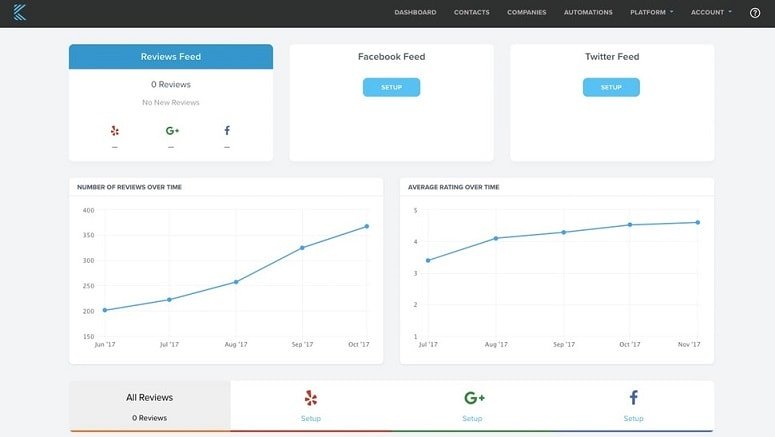Click the Oct '17 data point on rating chart
The image size is (775, 437).
(x=630, y=225)
